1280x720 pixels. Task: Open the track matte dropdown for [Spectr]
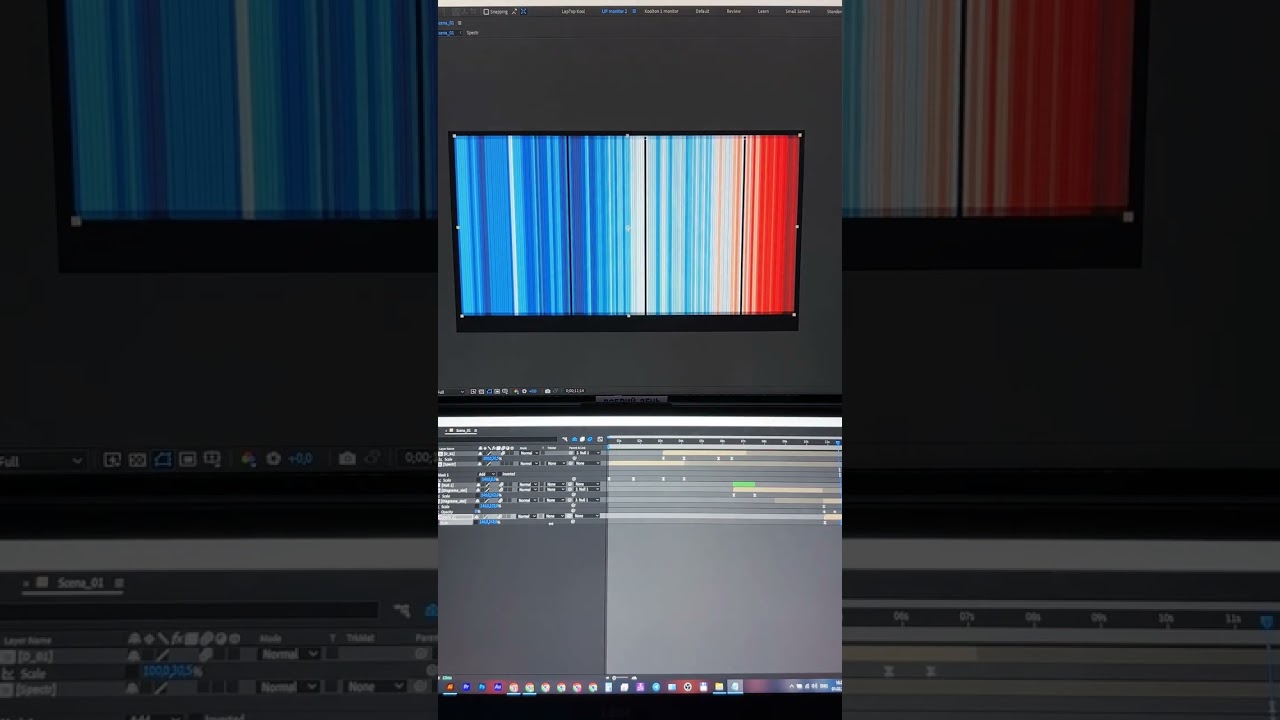click(x=556, y=464)
